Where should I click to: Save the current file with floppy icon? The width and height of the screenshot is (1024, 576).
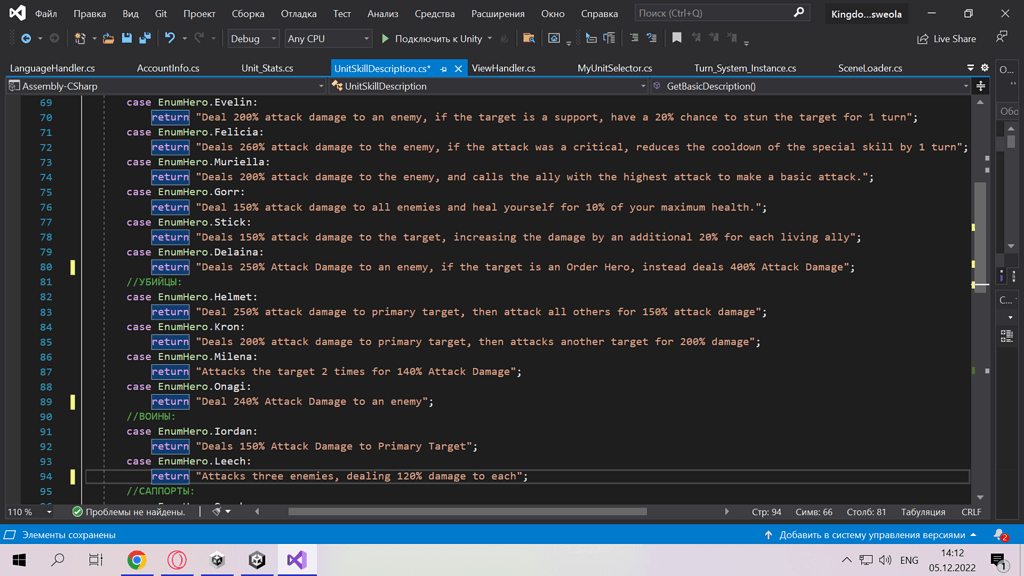127,39
